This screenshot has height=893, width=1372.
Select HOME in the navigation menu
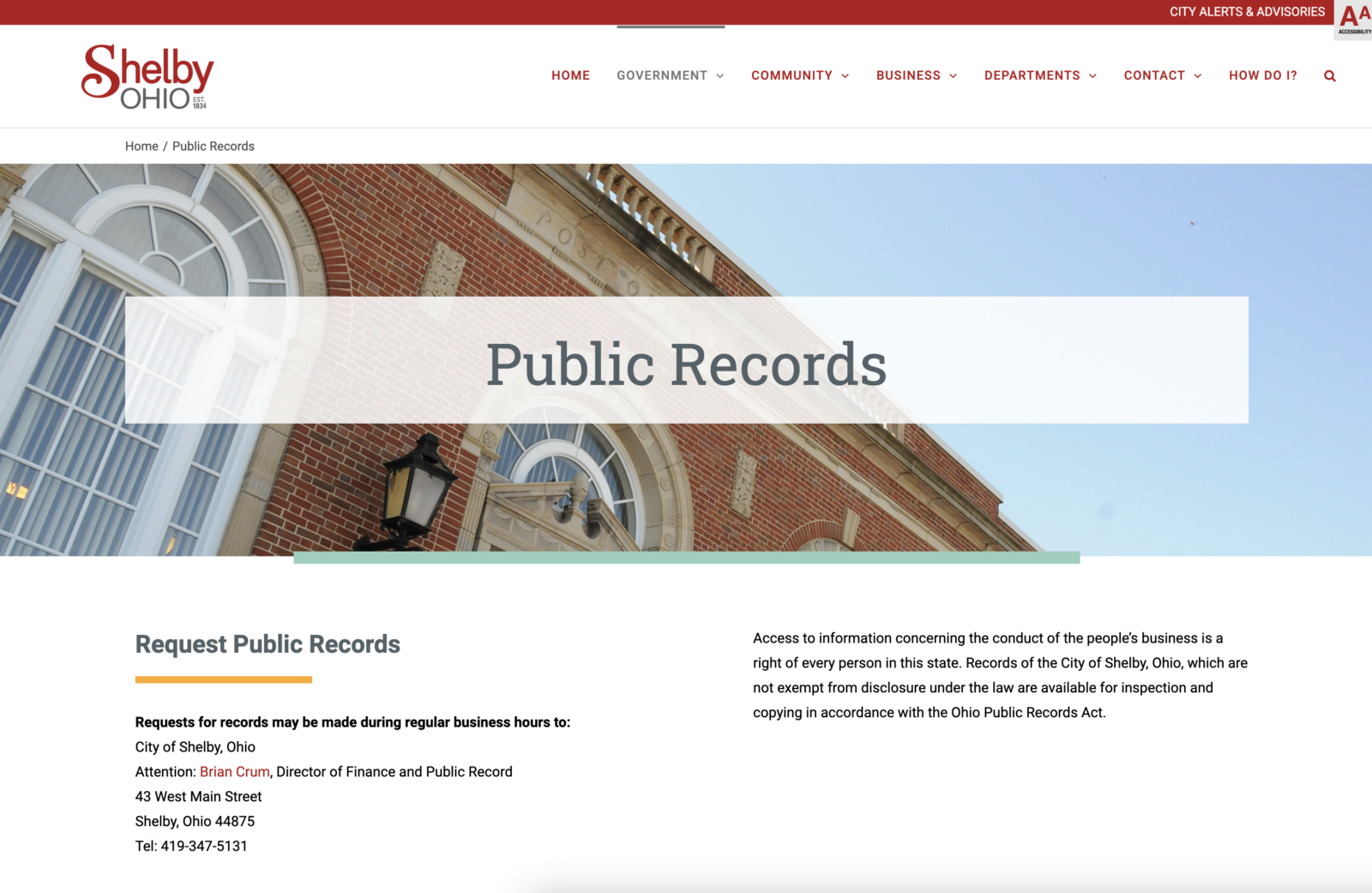click(x=570, y=75)
